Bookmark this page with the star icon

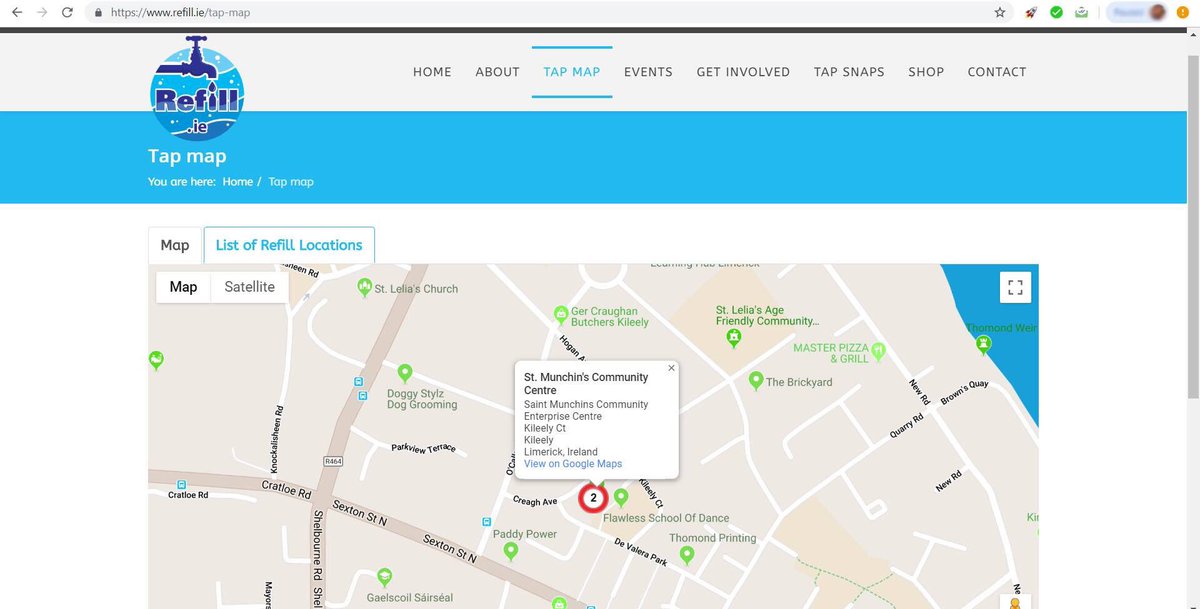[999, 13]
